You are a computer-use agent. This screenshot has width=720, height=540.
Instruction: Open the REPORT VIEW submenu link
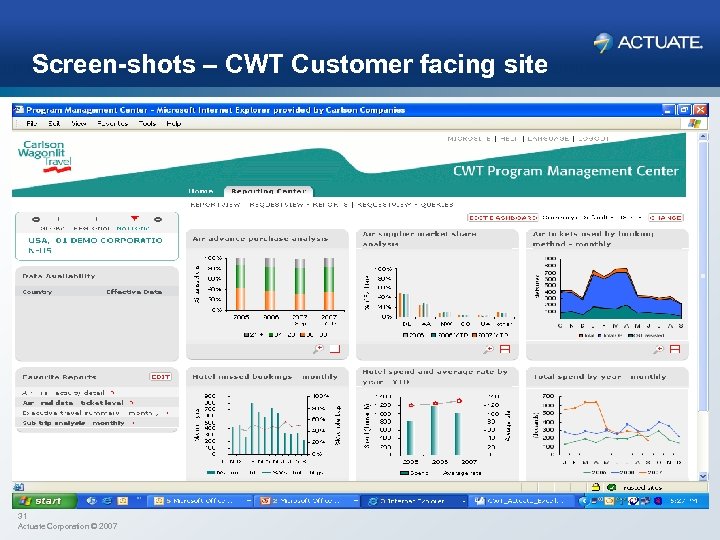click(x=215, y=205)
